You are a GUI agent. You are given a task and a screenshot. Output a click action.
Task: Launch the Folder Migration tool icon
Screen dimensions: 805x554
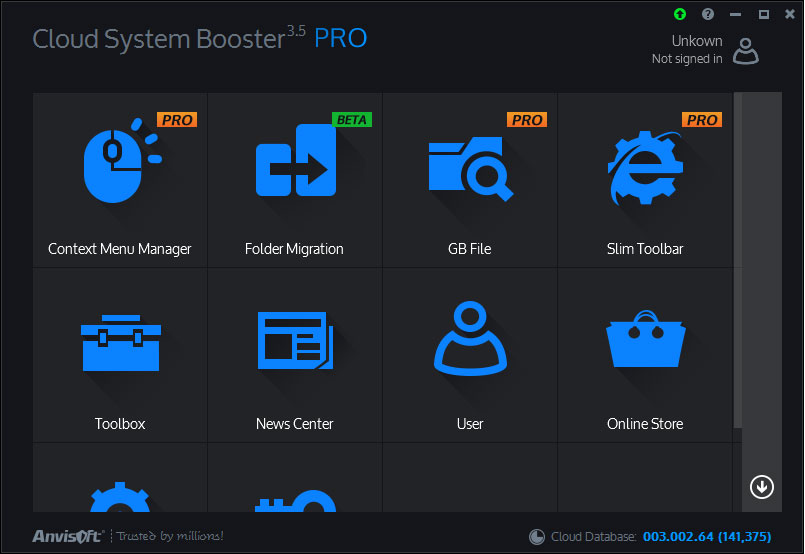(296, 160)
